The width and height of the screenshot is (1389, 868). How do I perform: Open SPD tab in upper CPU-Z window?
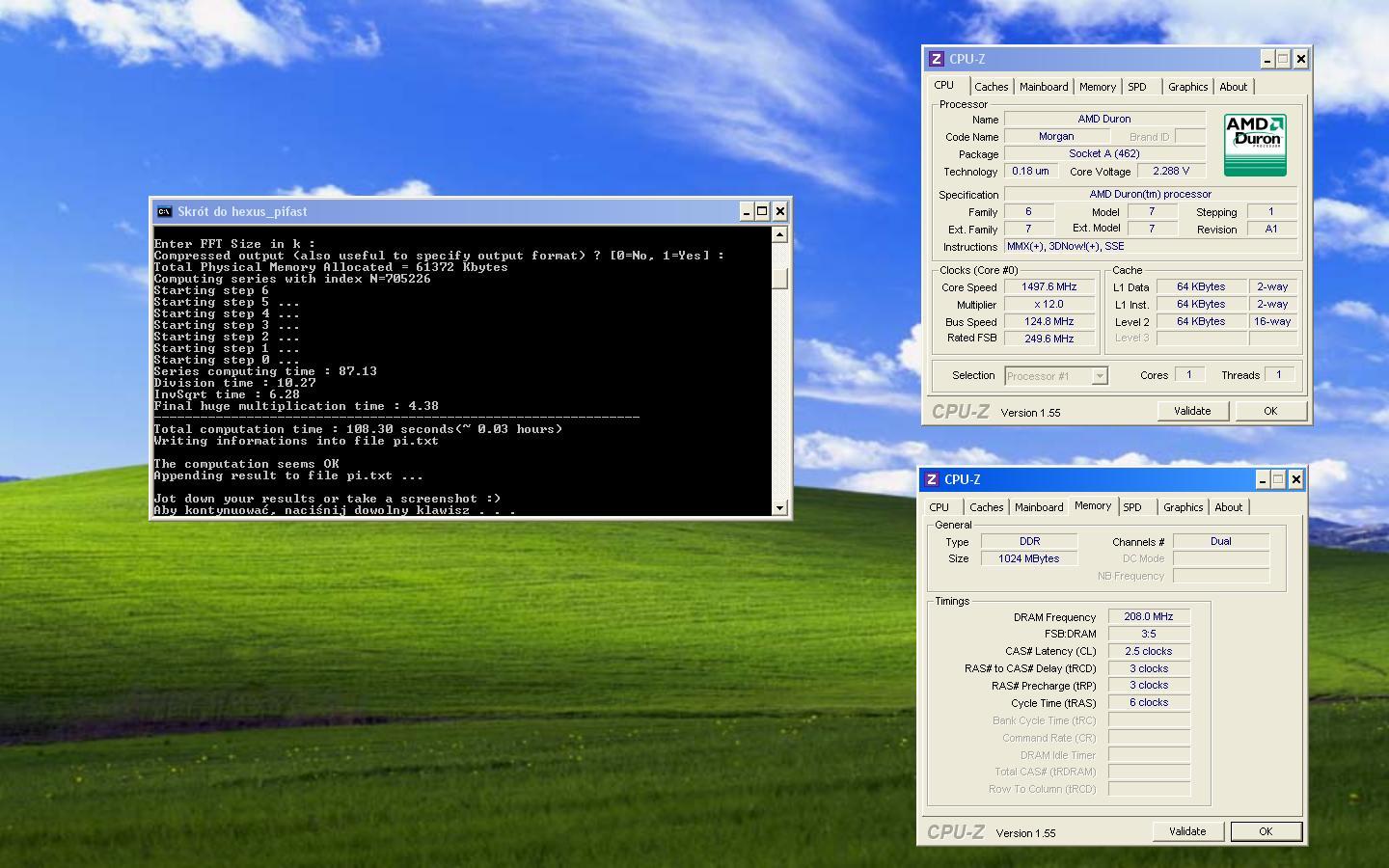pyautogui.click(x=1137, y=87)
